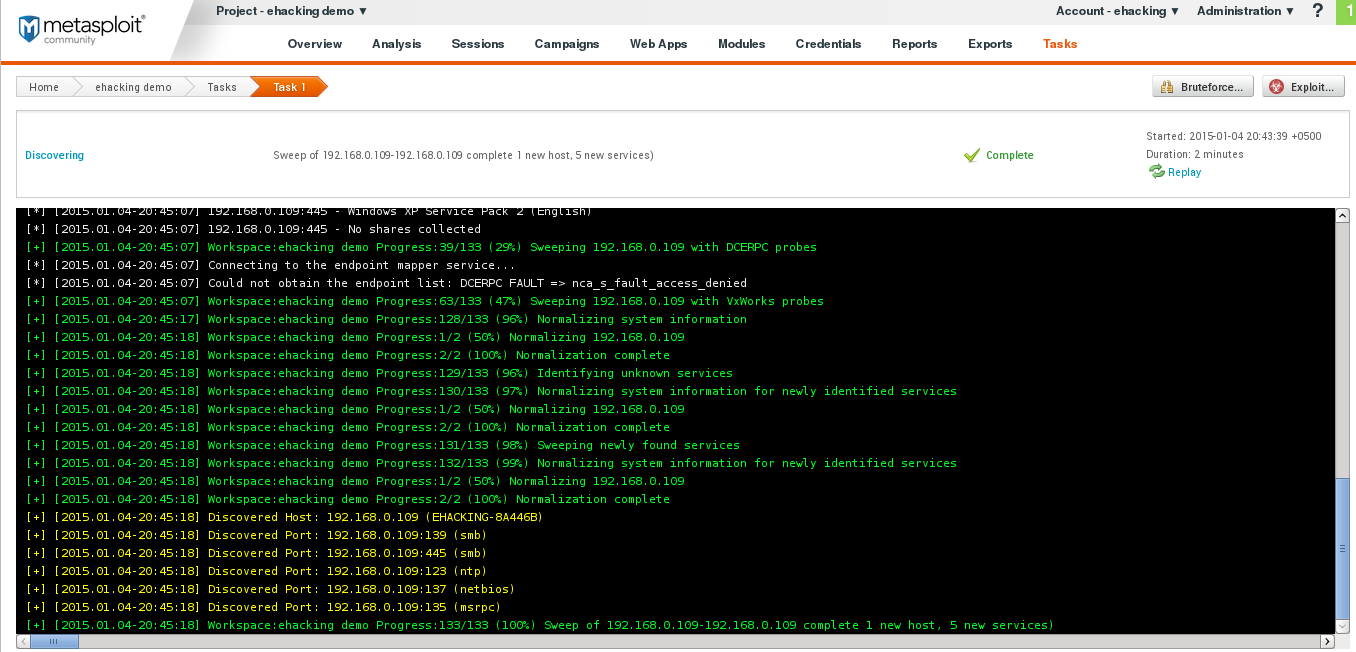The image size is (1356, 652).
Task: Open the help question mark icon
Action: (1318, 11)
